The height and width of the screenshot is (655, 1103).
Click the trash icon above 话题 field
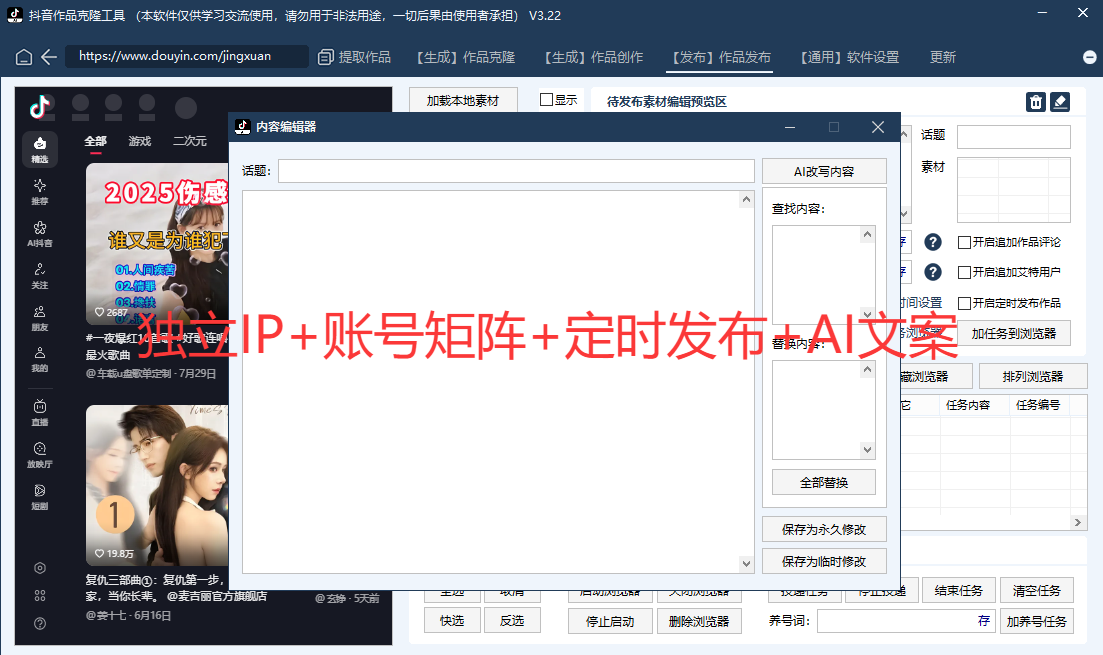pyautogui.click(x=1035, y=101)
